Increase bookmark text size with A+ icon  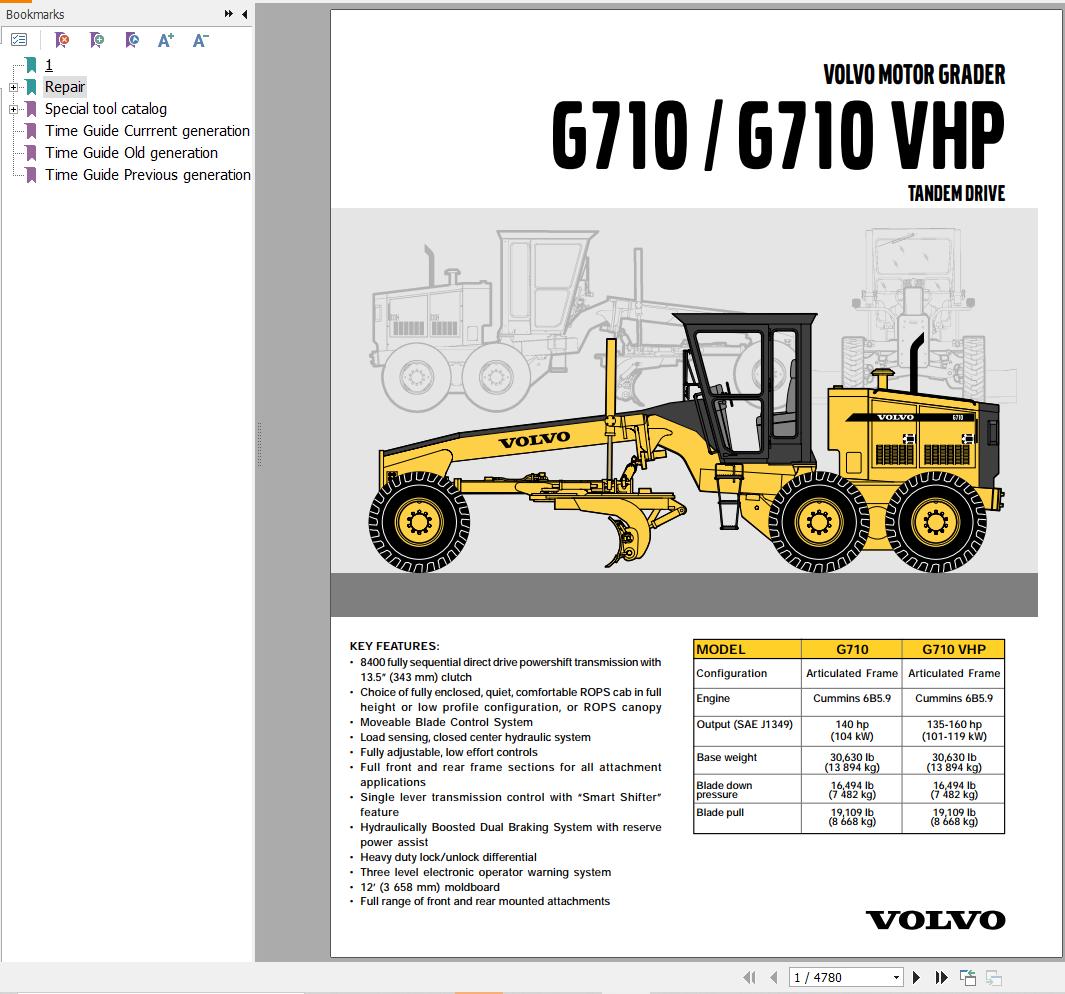point(166,40)
